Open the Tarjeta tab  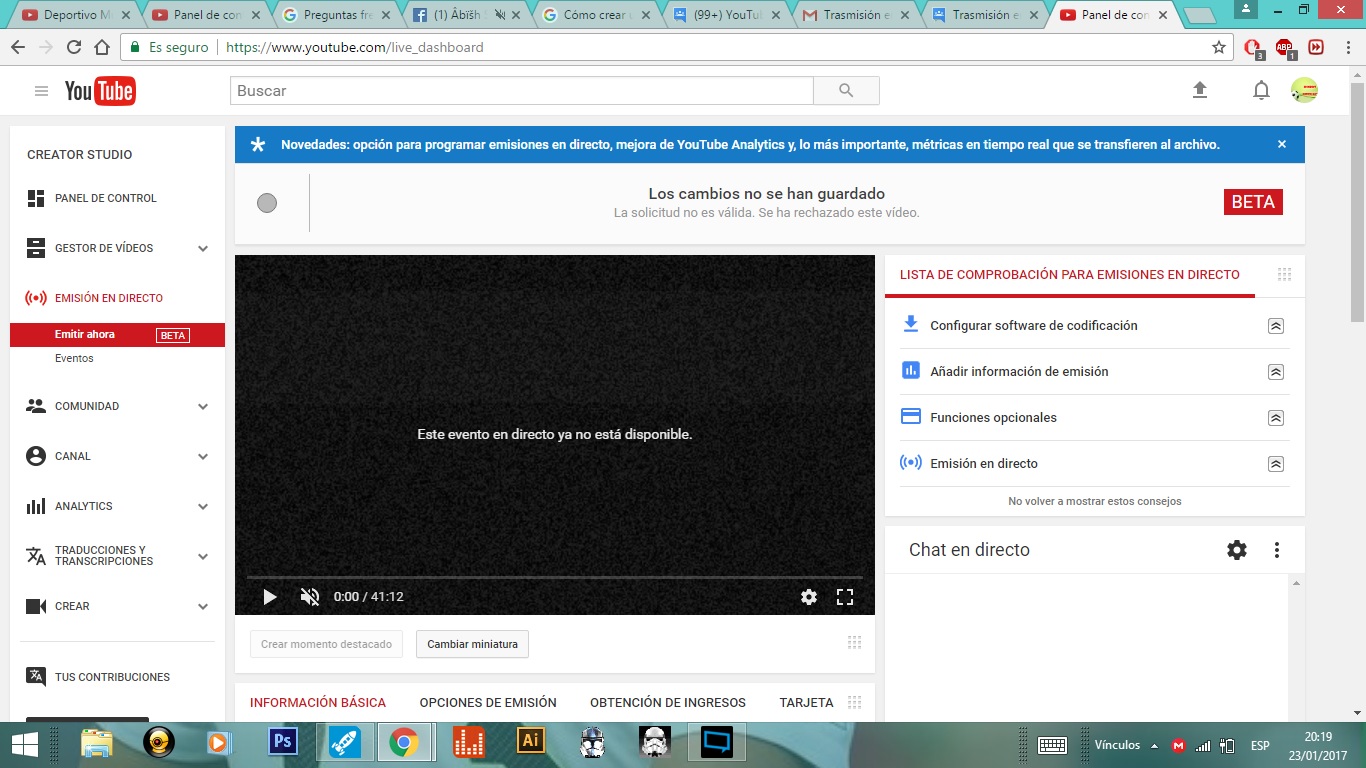tap(806, 703)
